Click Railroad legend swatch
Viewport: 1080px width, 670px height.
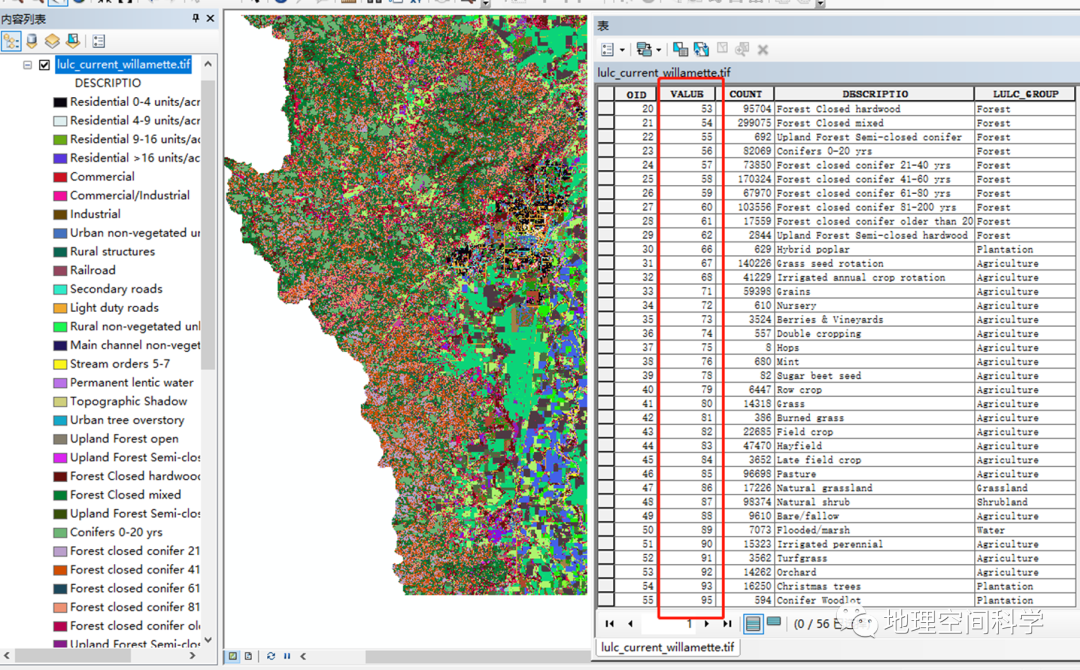pyautogui.click(x=60, y=271)
